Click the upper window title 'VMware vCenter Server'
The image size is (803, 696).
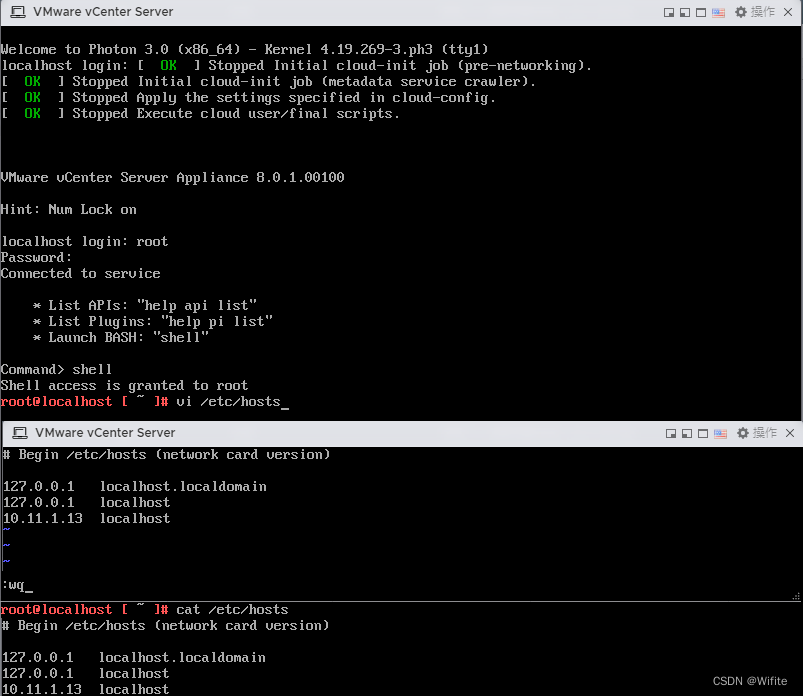pyautogui.click(x=103, y=12)
